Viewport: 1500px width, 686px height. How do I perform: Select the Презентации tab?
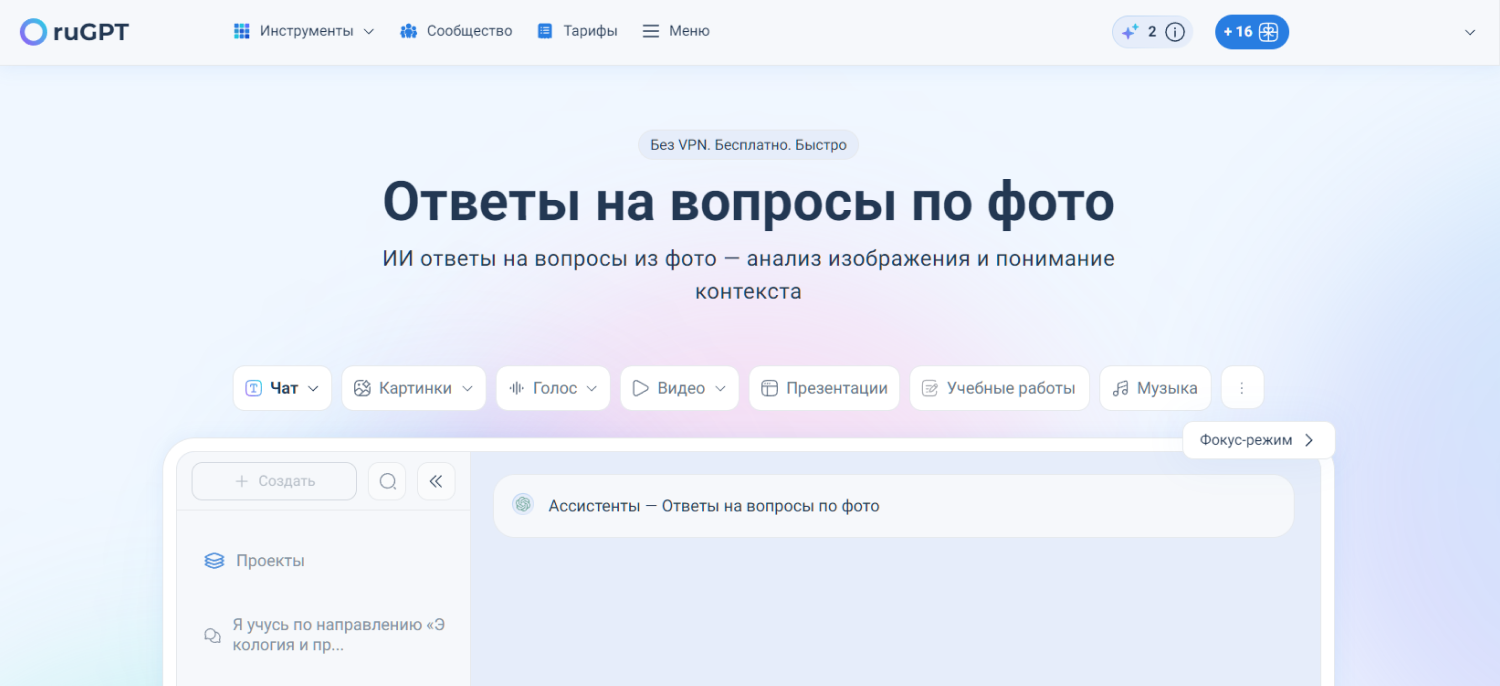click(x=824, y=388)
